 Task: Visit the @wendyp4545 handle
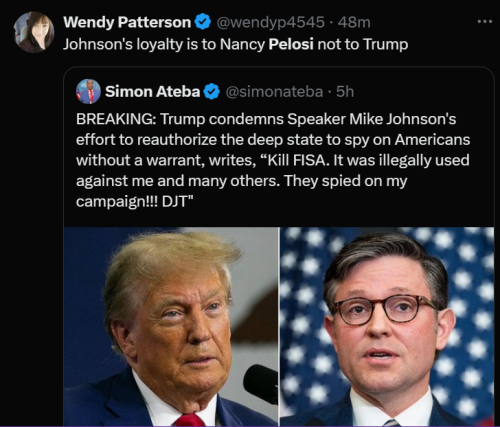pyautogui.click(x=270, y=22)
